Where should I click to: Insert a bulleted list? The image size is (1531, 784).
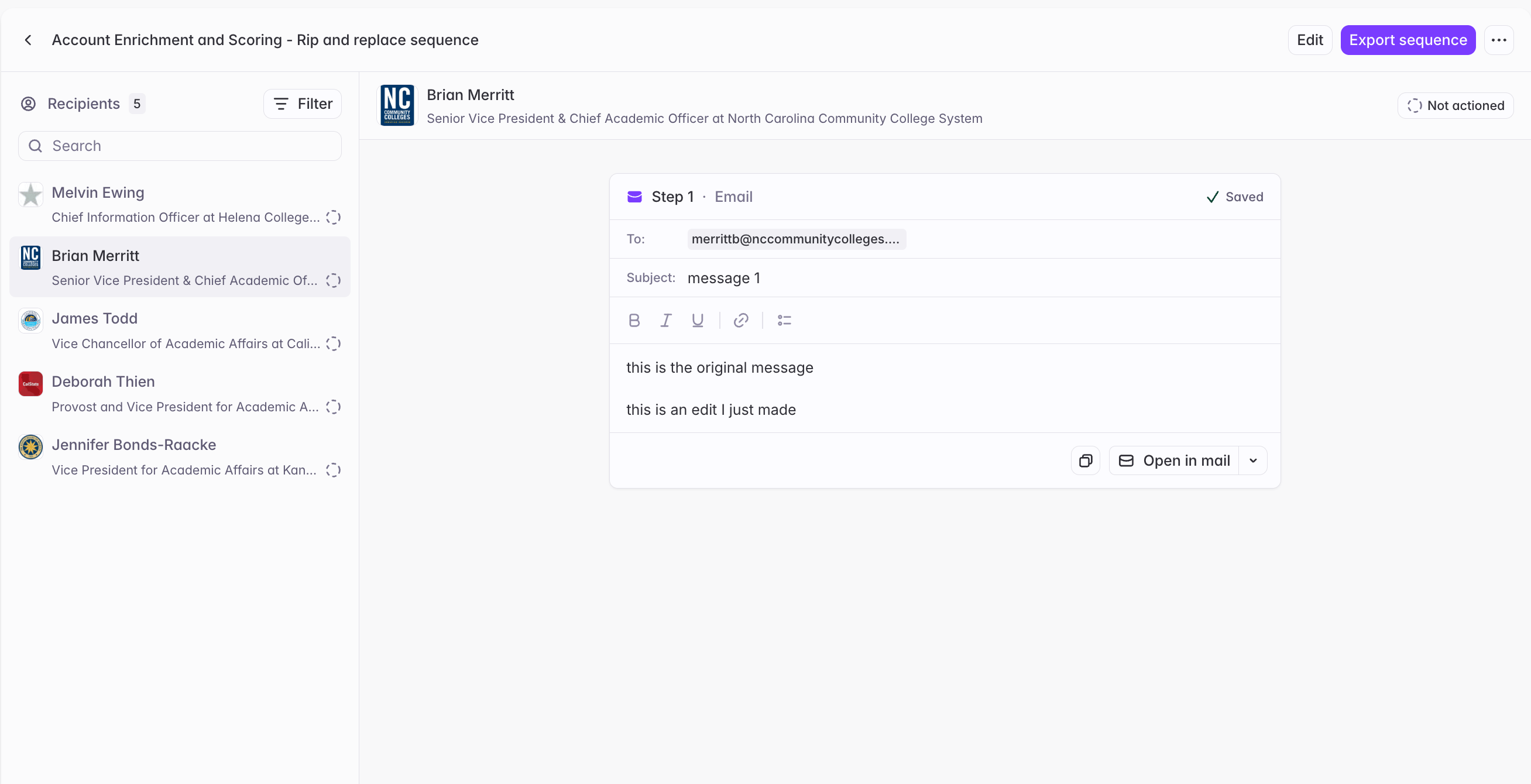click(x=784, y=320)
